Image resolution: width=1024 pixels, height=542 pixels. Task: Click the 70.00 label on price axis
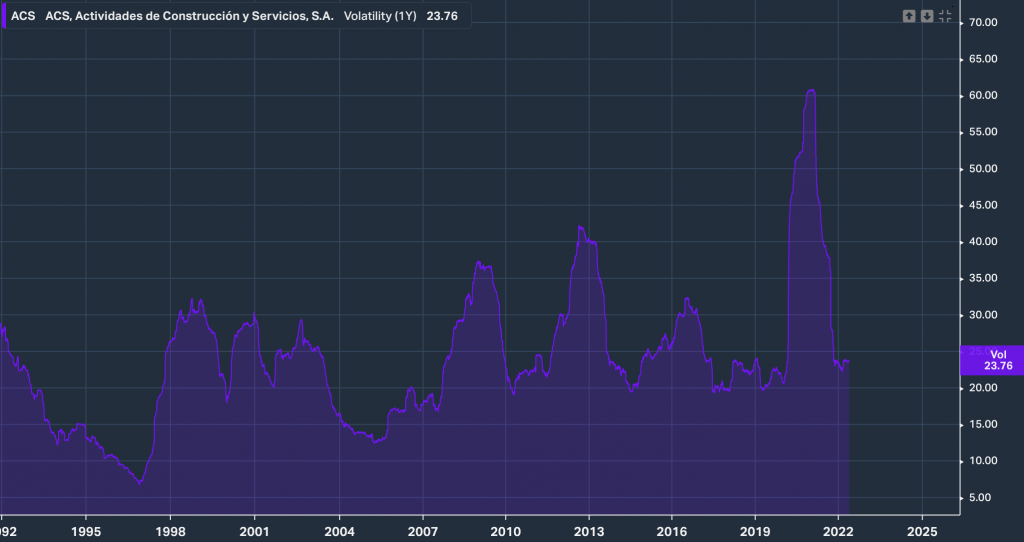[985, 22]
